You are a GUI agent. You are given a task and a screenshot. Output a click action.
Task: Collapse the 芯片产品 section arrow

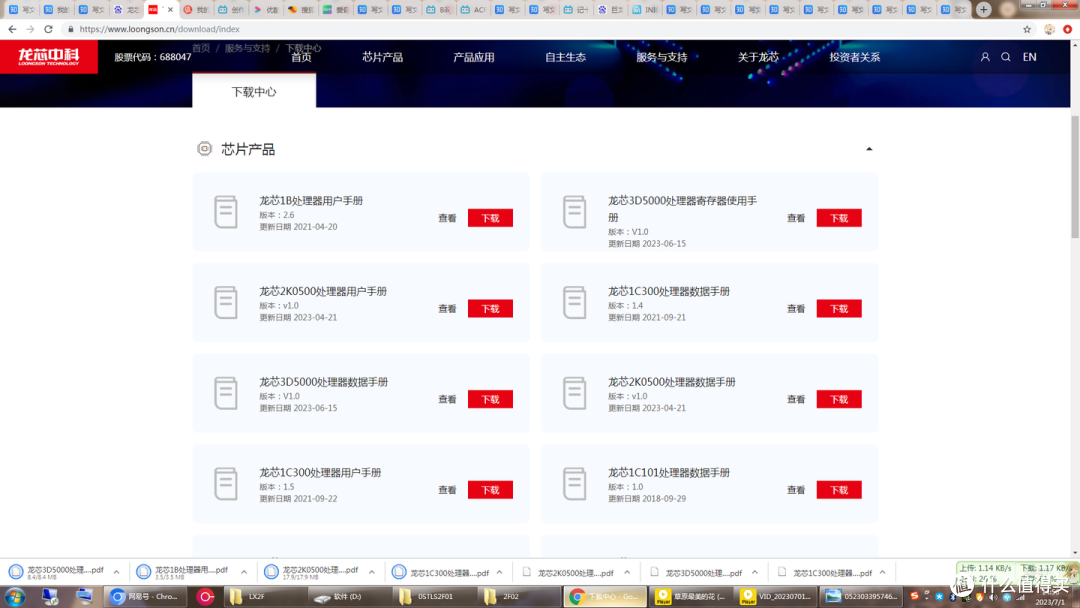(869, 149)
